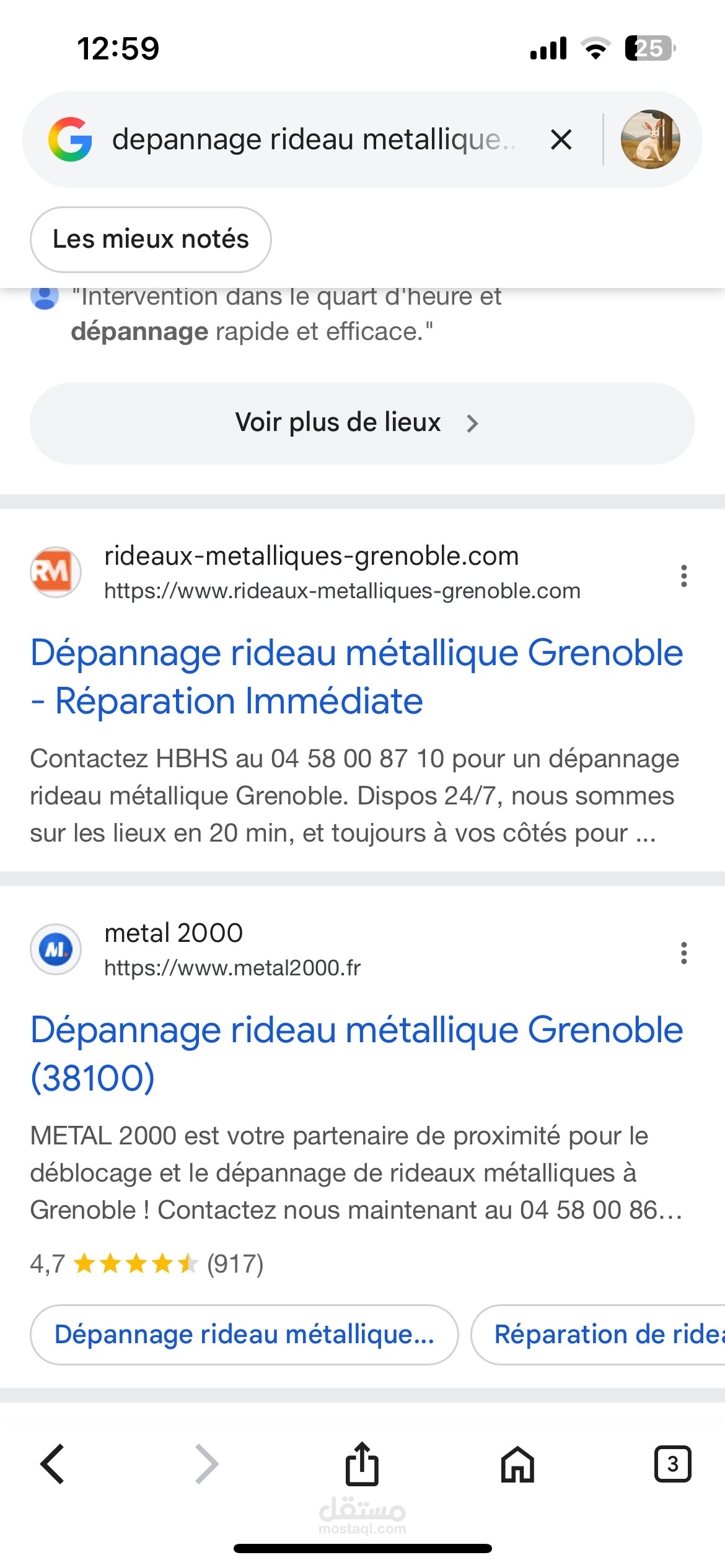Open 'Dépannage rideau métallique Grenoble - Réparation Immédiate' link
The image size is (725, 1568).
point(356,677)
